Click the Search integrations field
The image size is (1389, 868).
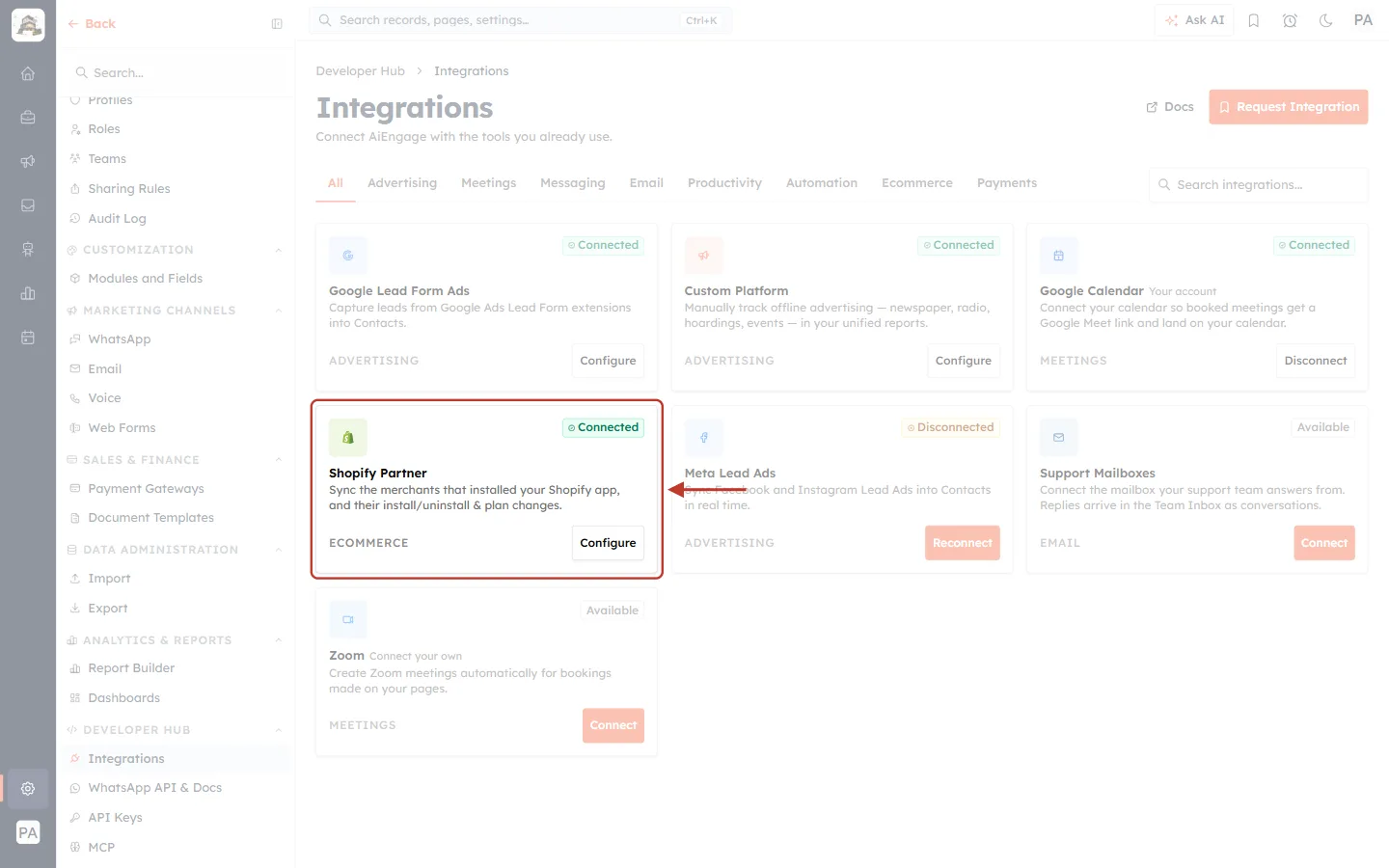click(1259, 185)
